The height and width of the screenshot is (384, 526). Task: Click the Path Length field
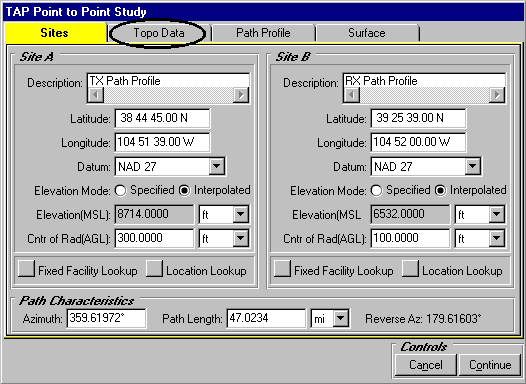pos(266,318)
